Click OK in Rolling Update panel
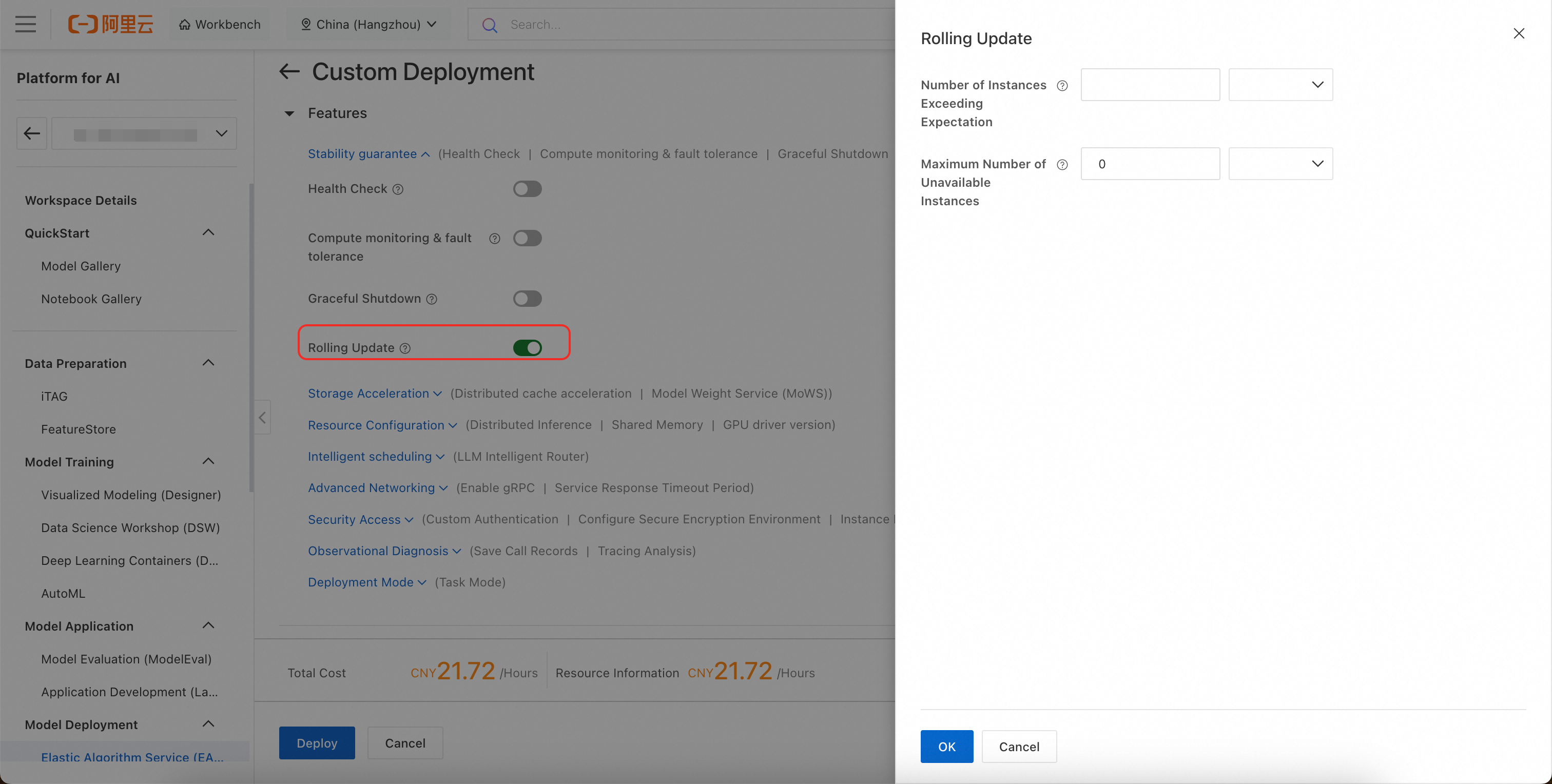1552x784 pixels. coord(946,746)
